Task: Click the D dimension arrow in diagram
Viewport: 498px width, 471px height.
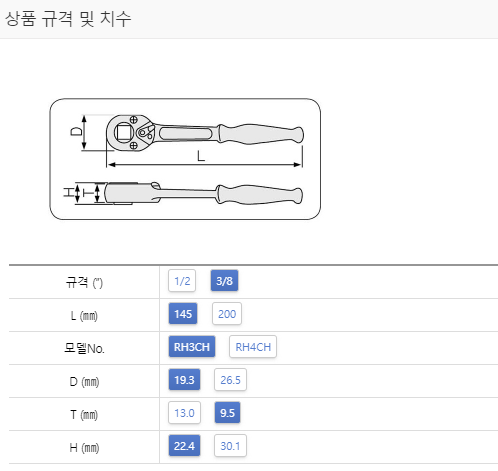Action: point(84,132)
